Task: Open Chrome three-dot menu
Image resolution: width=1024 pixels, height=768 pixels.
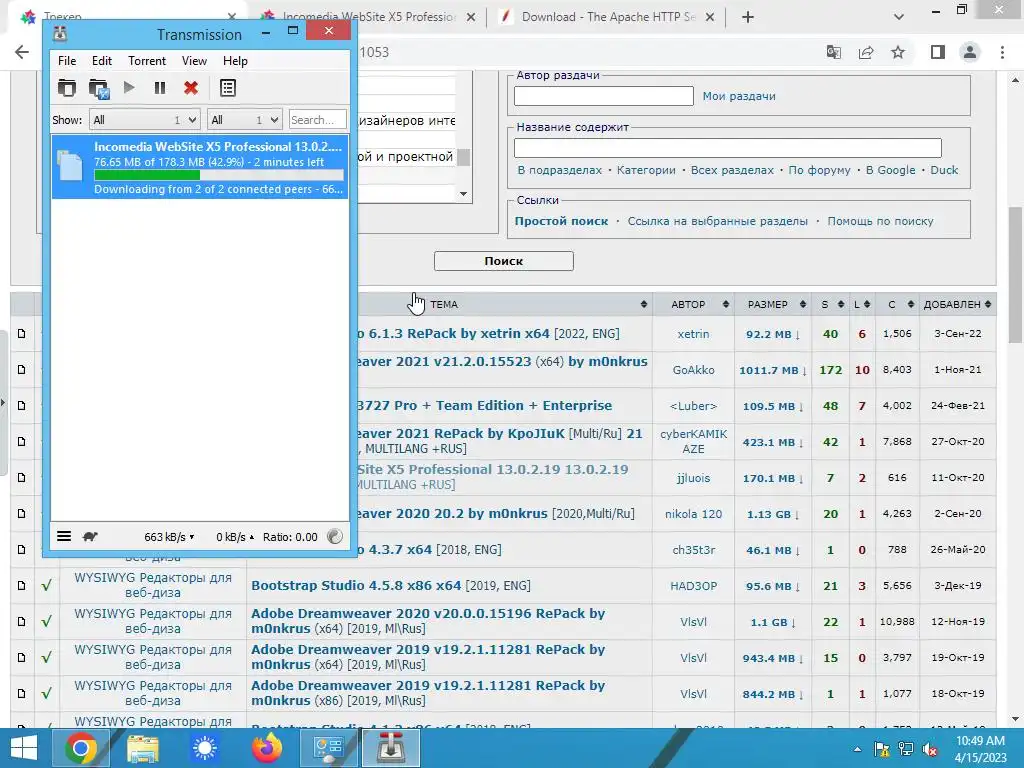Action: (x=1002, y=52)
